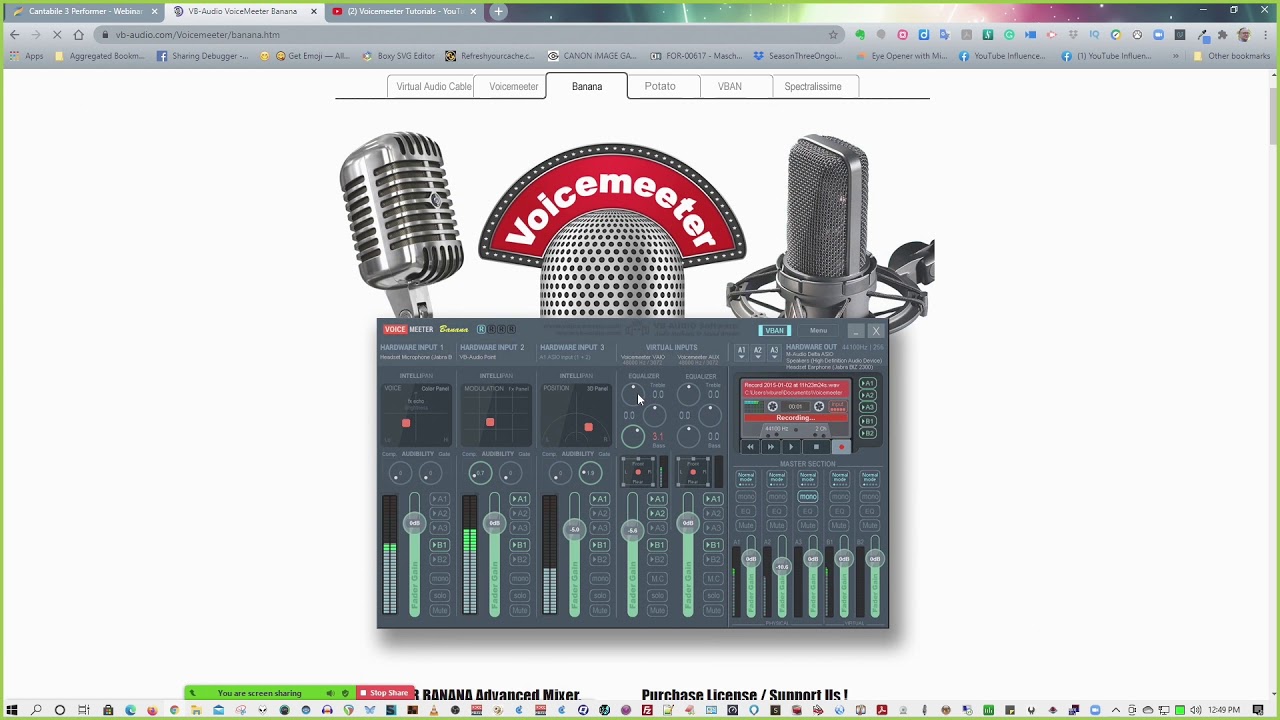Image resolution: width=1280 pixels, height=720 pixels.
Task: Click the Dropbox extension icon in toolbar
Action: [1074, 34]
